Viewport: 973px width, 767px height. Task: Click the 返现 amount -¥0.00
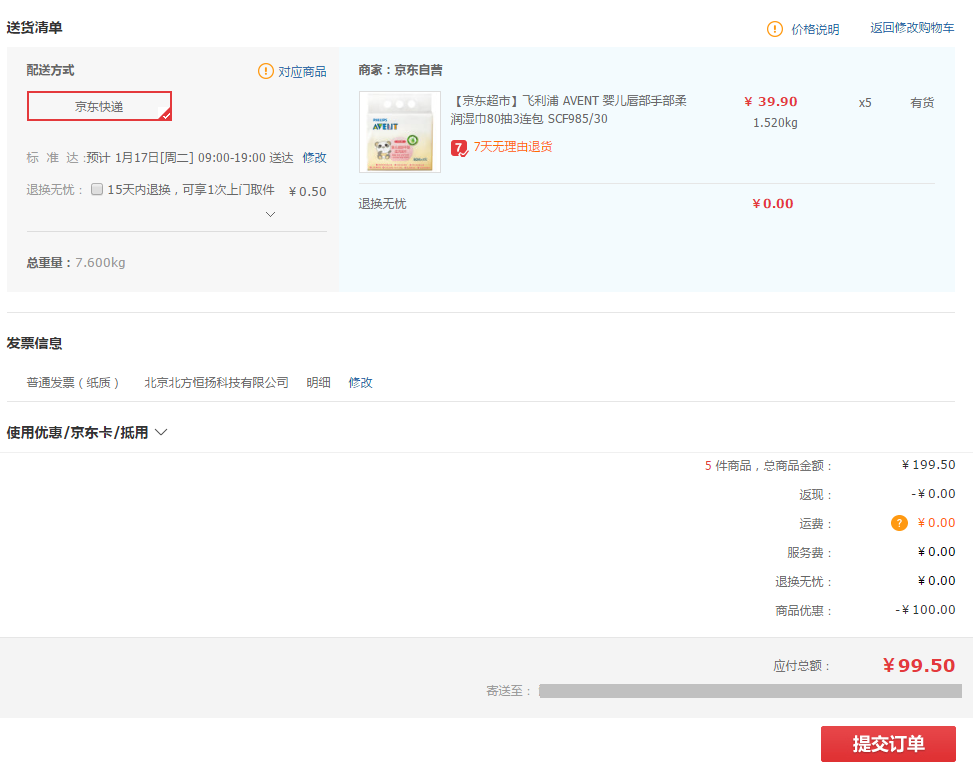[933, 494]
